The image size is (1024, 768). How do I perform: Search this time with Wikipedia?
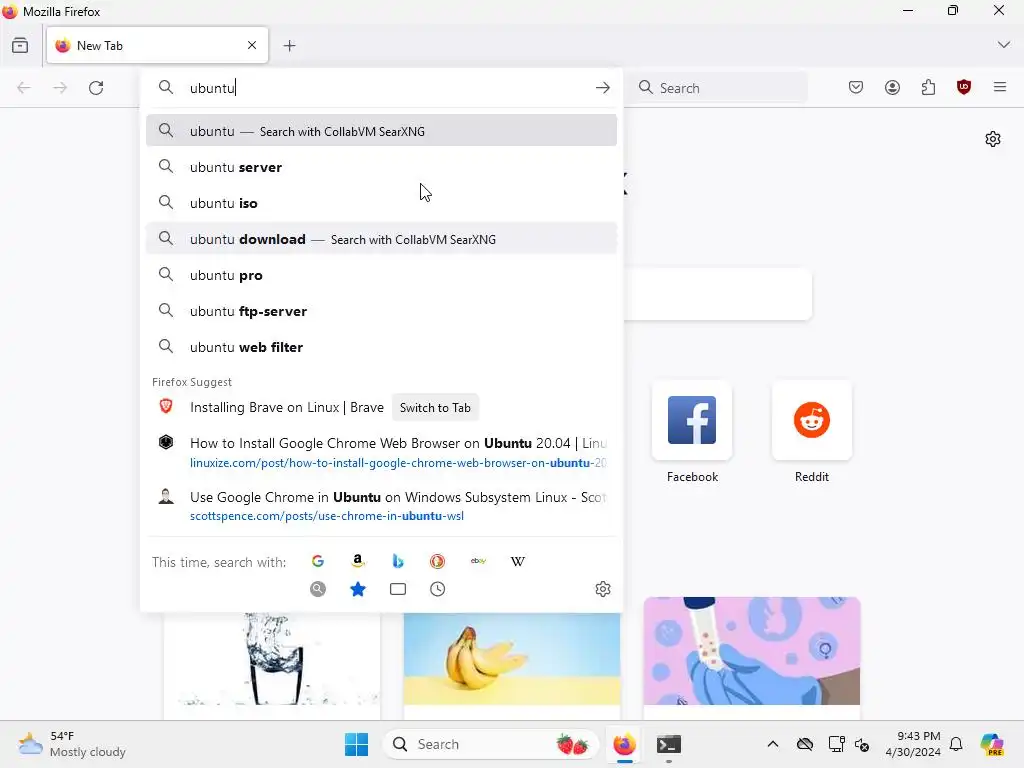pyautogui.click(x=518, y=561)
